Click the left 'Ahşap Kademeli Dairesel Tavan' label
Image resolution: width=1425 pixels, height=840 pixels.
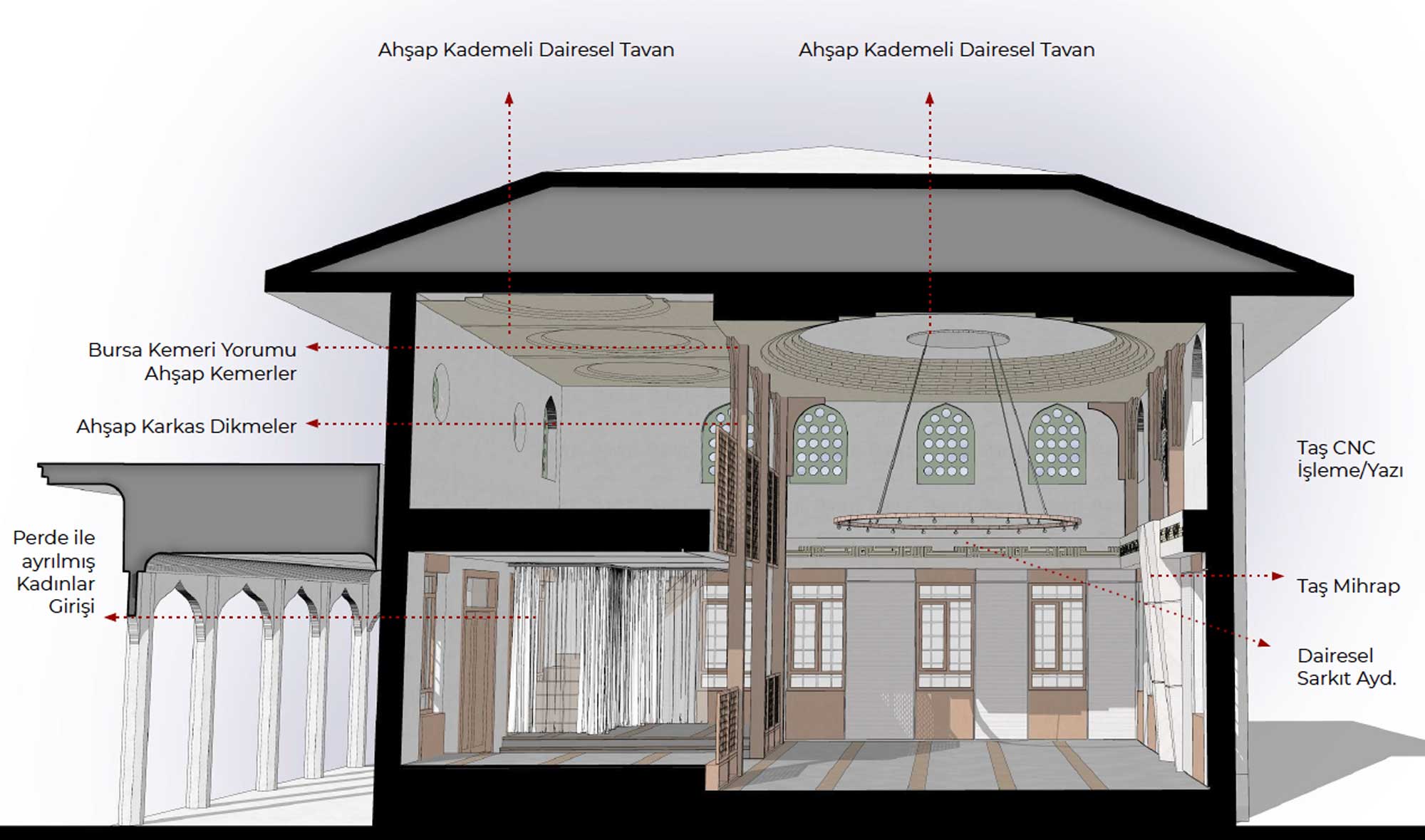click(x=526, y=50)
